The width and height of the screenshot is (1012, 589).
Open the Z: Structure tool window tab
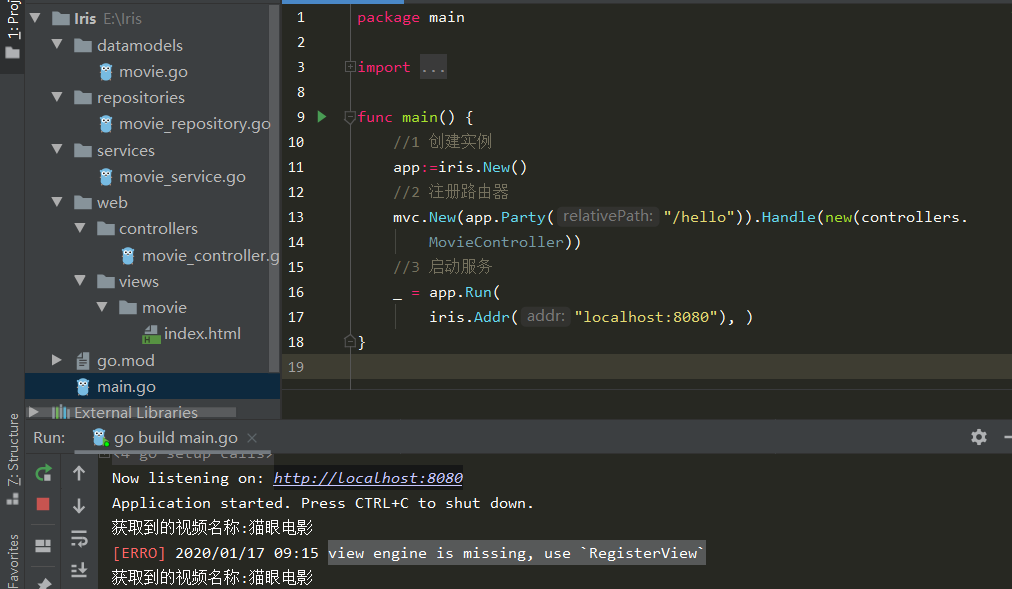coord(12,459)
